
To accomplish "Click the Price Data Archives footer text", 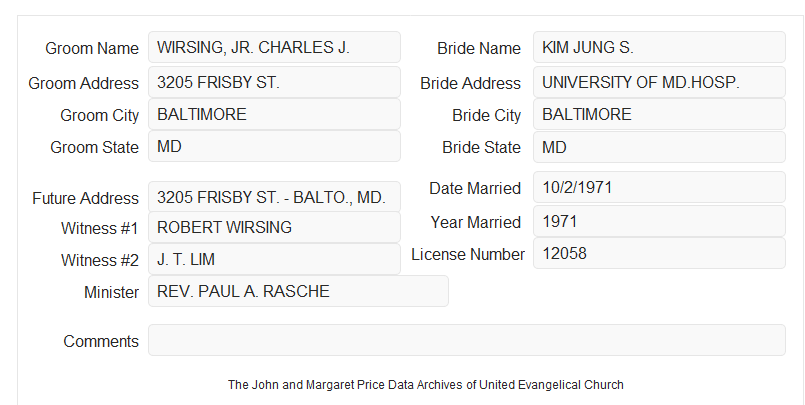I will click(426, 385).
